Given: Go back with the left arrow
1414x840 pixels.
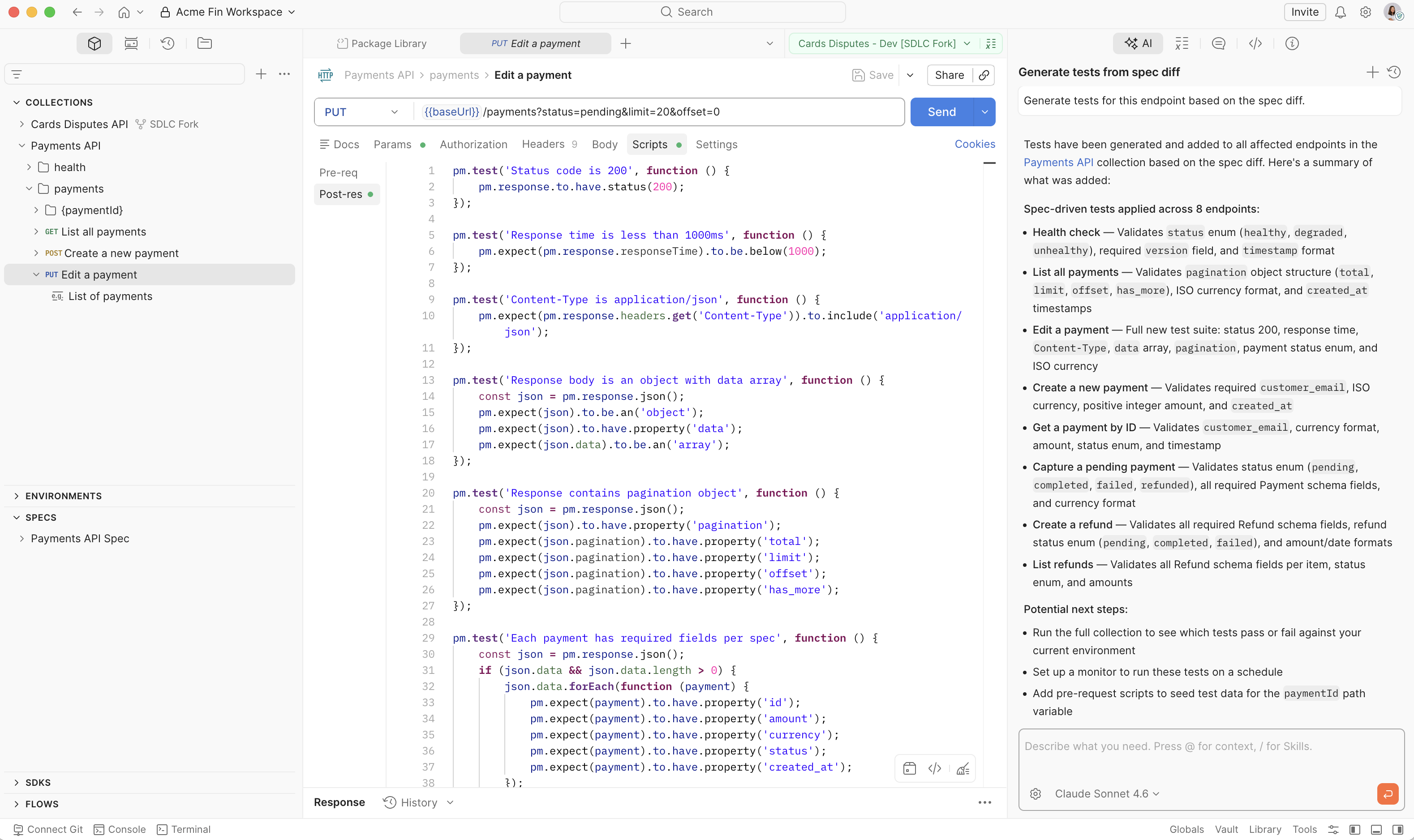Looking at the screenshot, I should (77, 12).
